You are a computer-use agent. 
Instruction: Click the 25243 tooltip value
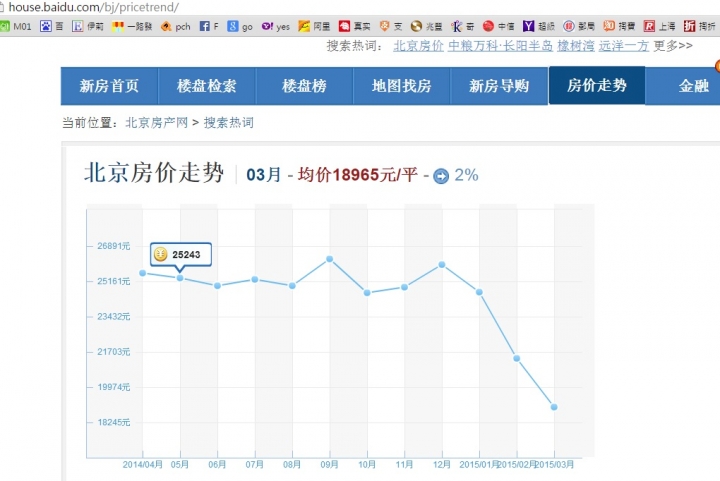point(186,255)
